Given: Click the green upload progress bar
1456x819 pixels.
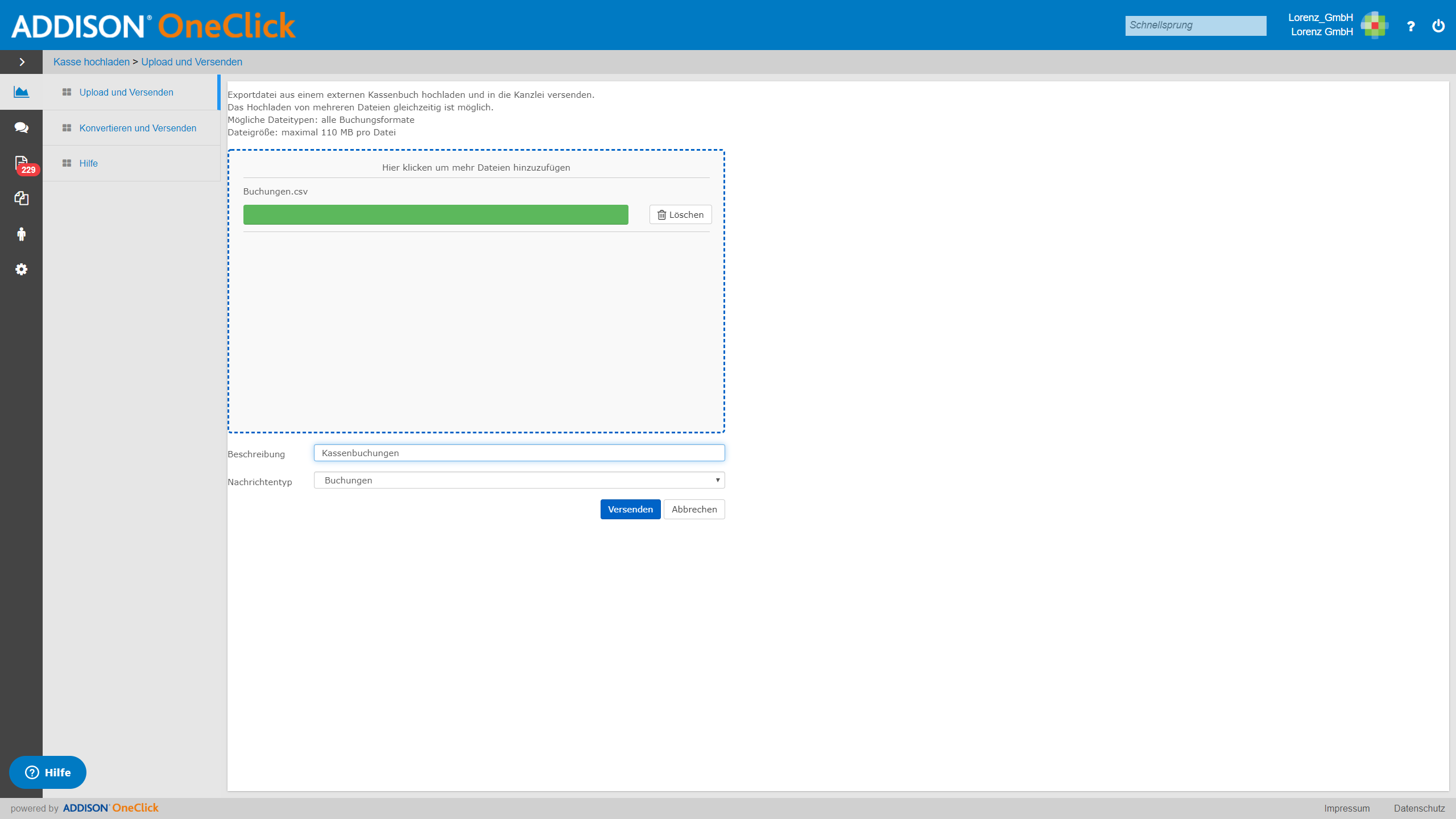Looking at the screenshot, I should (x=436, y=214).
